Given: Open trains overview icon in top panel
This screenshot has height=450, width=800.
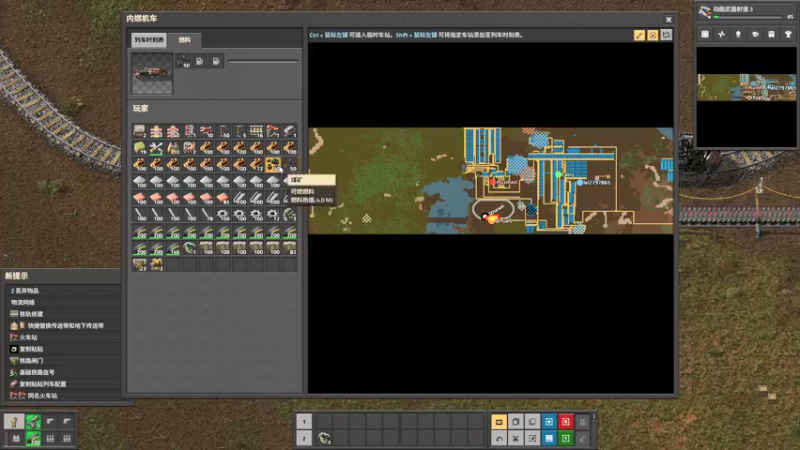Looking at the screenshot, I should click(x=771, y=34).
